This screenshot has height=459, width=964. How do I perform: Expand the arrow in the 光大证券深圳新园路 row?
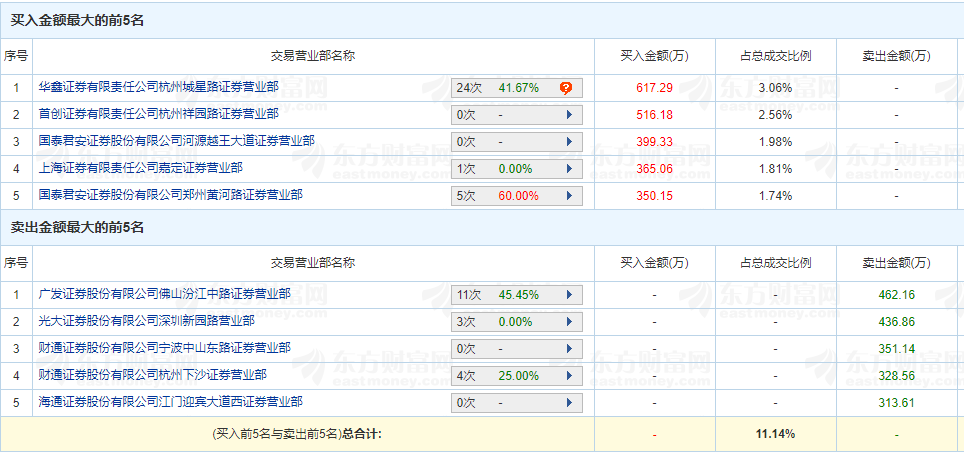click(x=569, y=321)
